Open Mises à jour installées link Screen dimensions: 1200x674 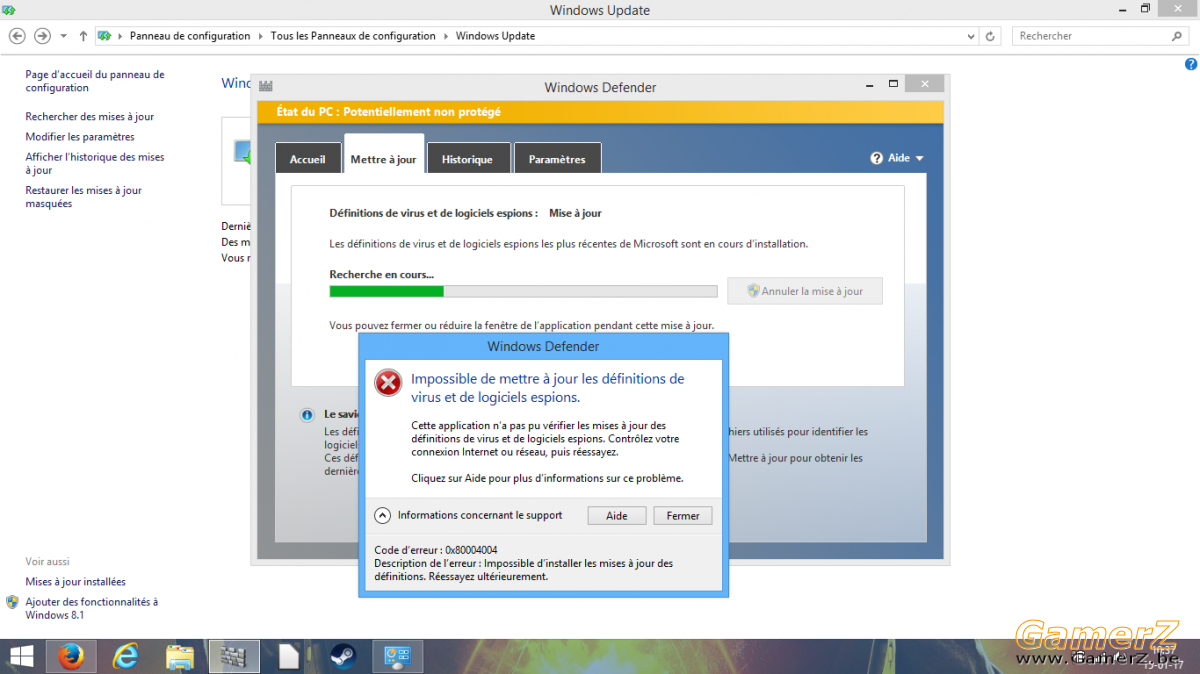pyautogui.click(x=76, y=582)
